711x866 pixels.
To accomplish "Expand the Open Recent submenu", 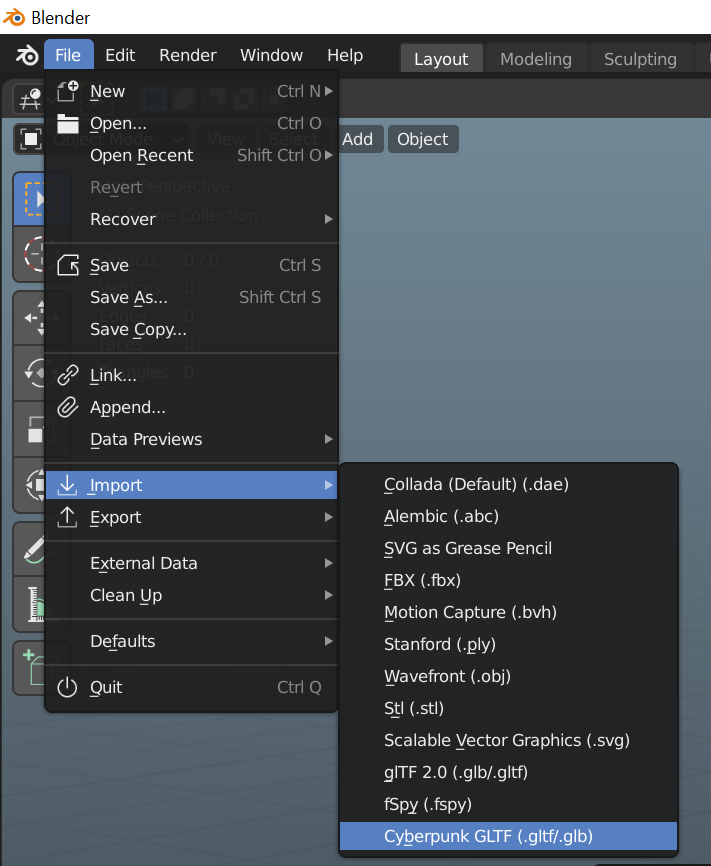I will (191, 155).
